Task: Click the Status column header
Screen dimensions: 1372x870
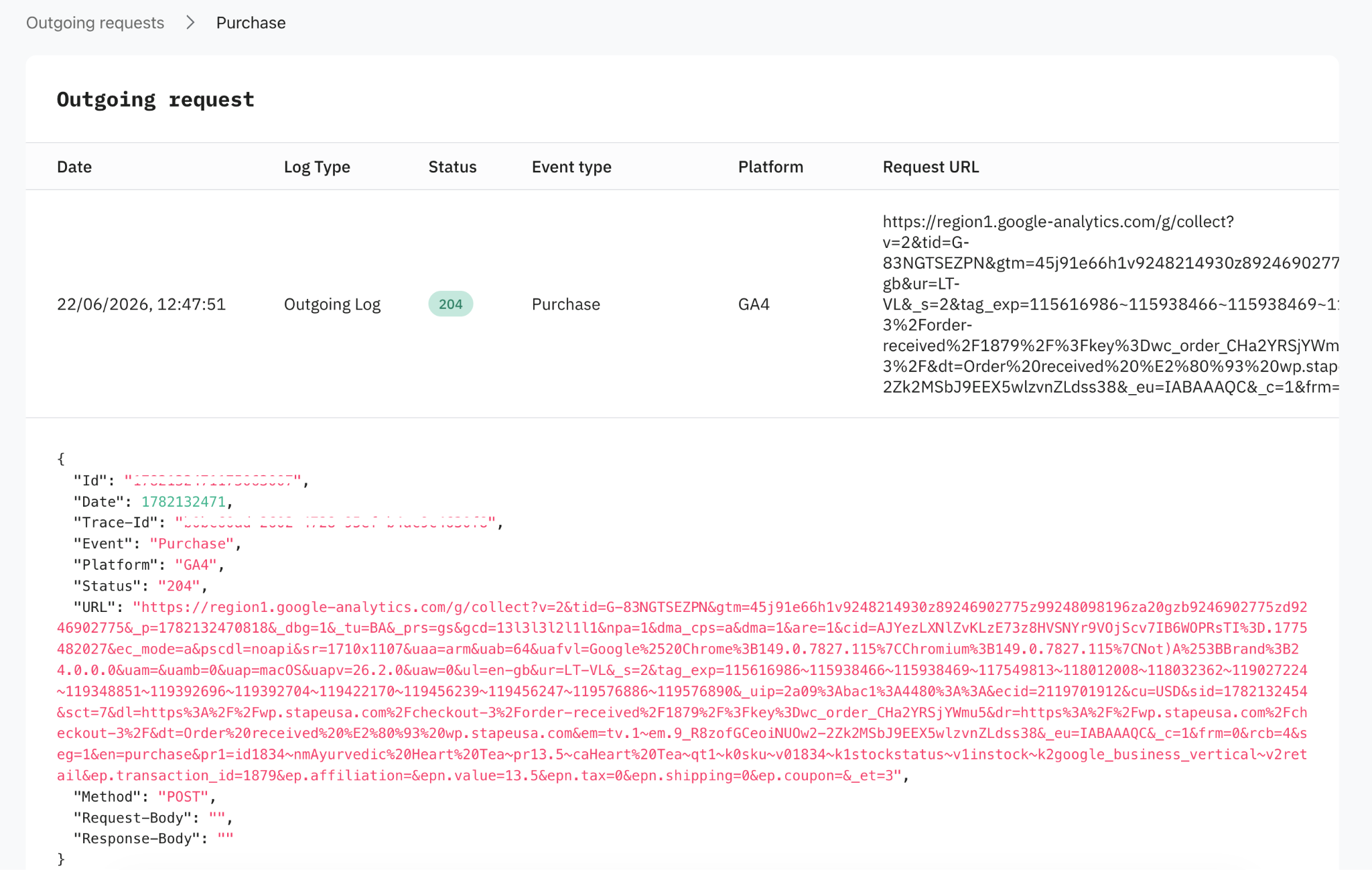Action: (452, 167)
